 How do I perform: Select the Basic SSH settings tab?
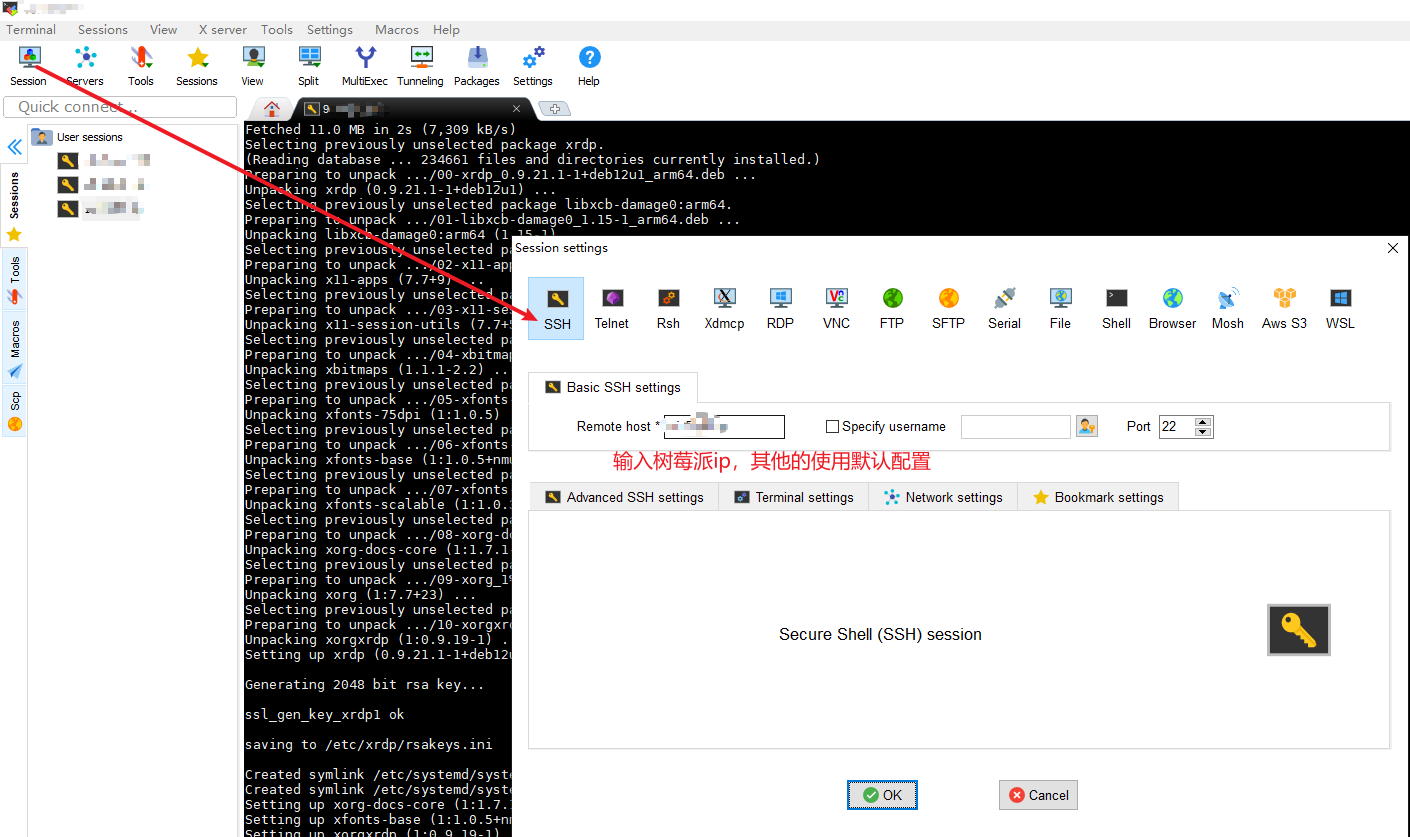pos(613,387)
